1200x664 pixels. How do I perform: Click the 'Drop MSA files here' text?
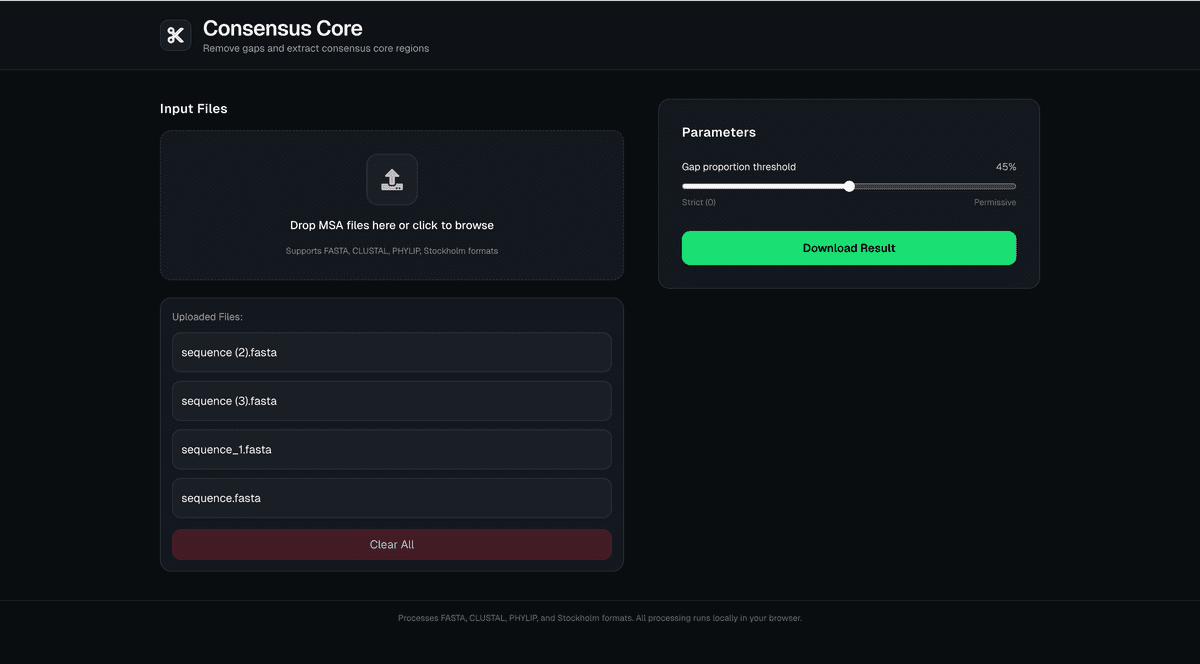pyautogui.click(x=391, y=225)
